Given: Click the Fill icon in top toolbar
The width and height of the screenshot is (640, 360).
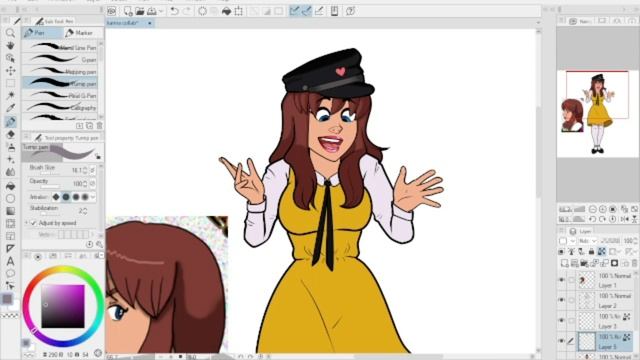Looking at the screenshot, I should coord(226,11).
